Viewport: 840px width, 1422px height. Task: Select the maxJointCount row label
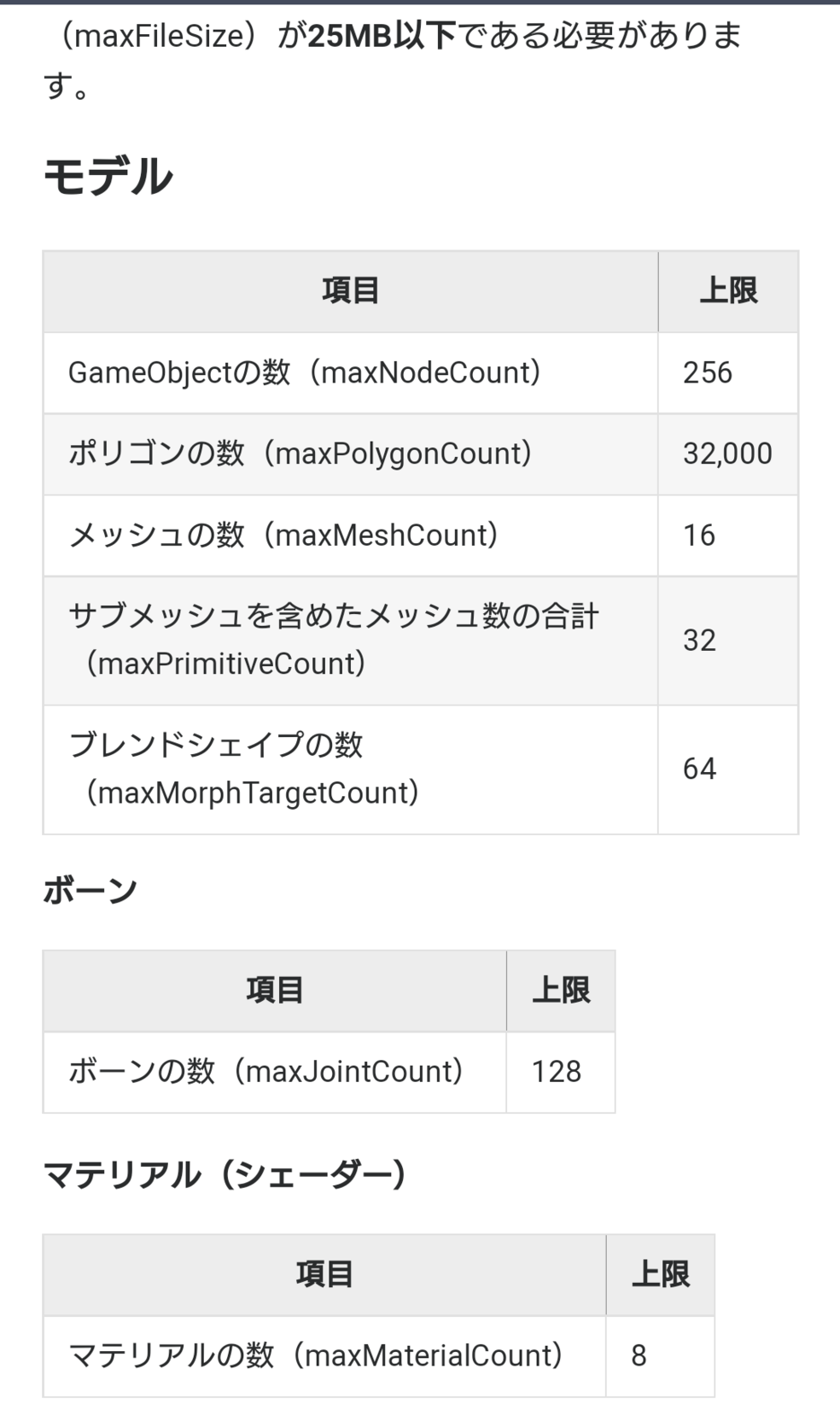[x=265, y=1071]
